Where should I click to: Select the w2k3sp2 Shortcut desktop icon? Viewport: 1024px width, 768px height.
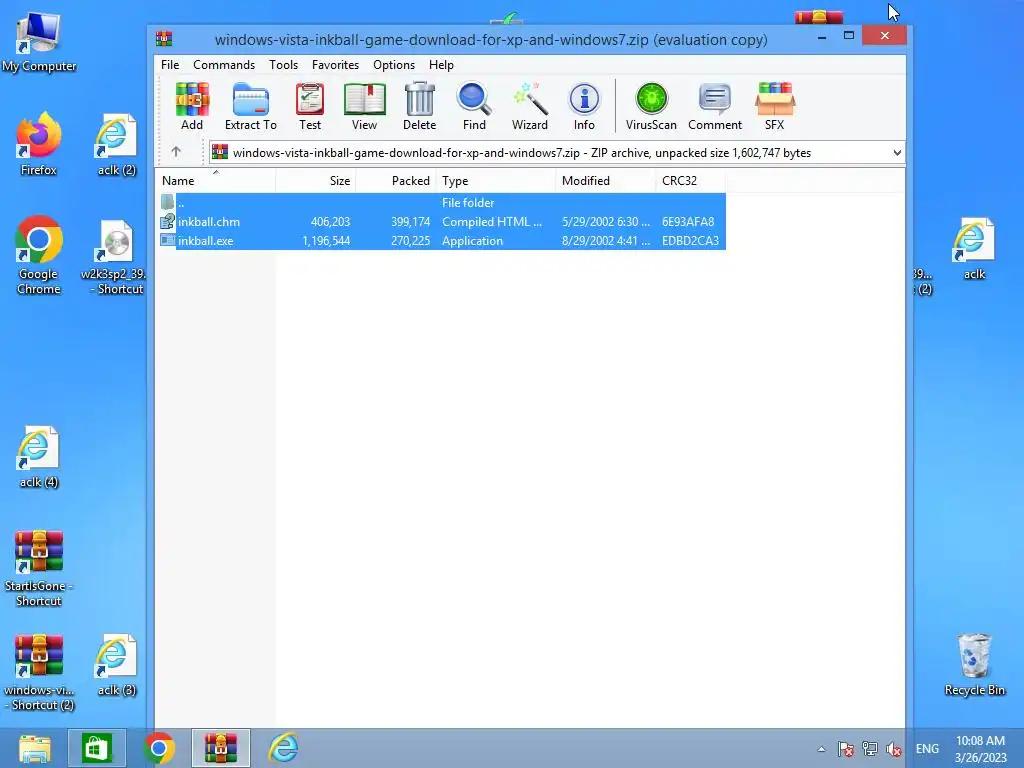(x=116, y=257)
